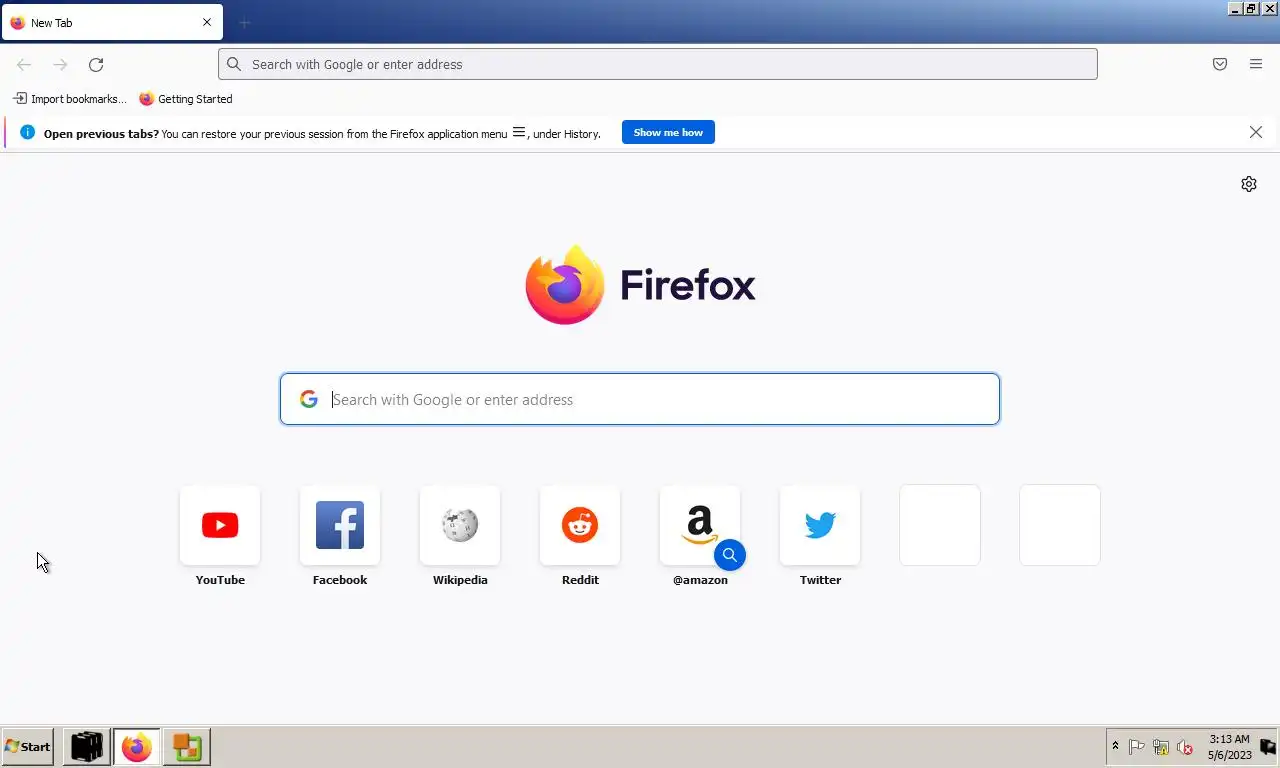The width and height of the screenshot is (1280, 768).
Task: Select the New Tab browser tab
Action: tap(112, 22)
